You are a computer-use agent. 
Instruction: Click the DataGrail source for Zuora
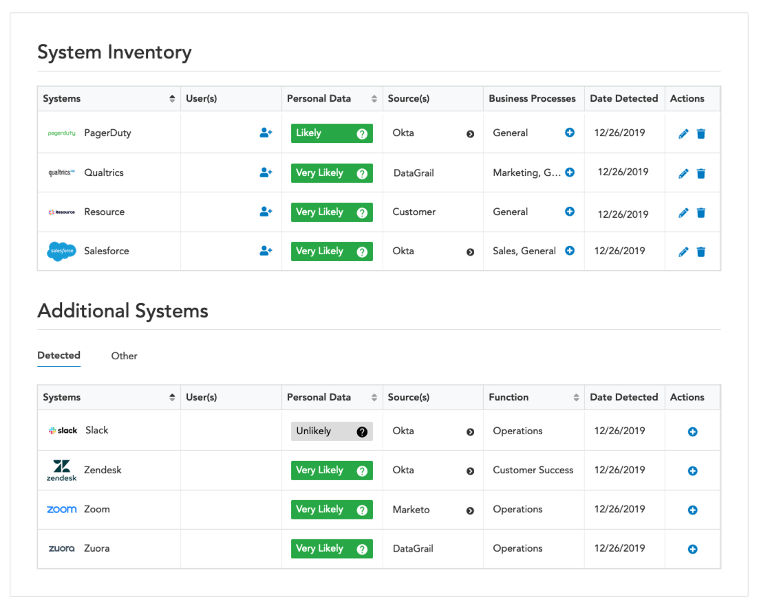pyautogui.click(x=413, y=548)
